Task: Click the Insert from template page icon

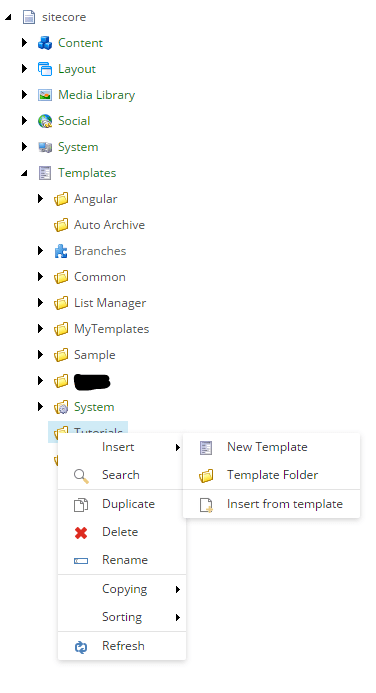Action: 206,505
